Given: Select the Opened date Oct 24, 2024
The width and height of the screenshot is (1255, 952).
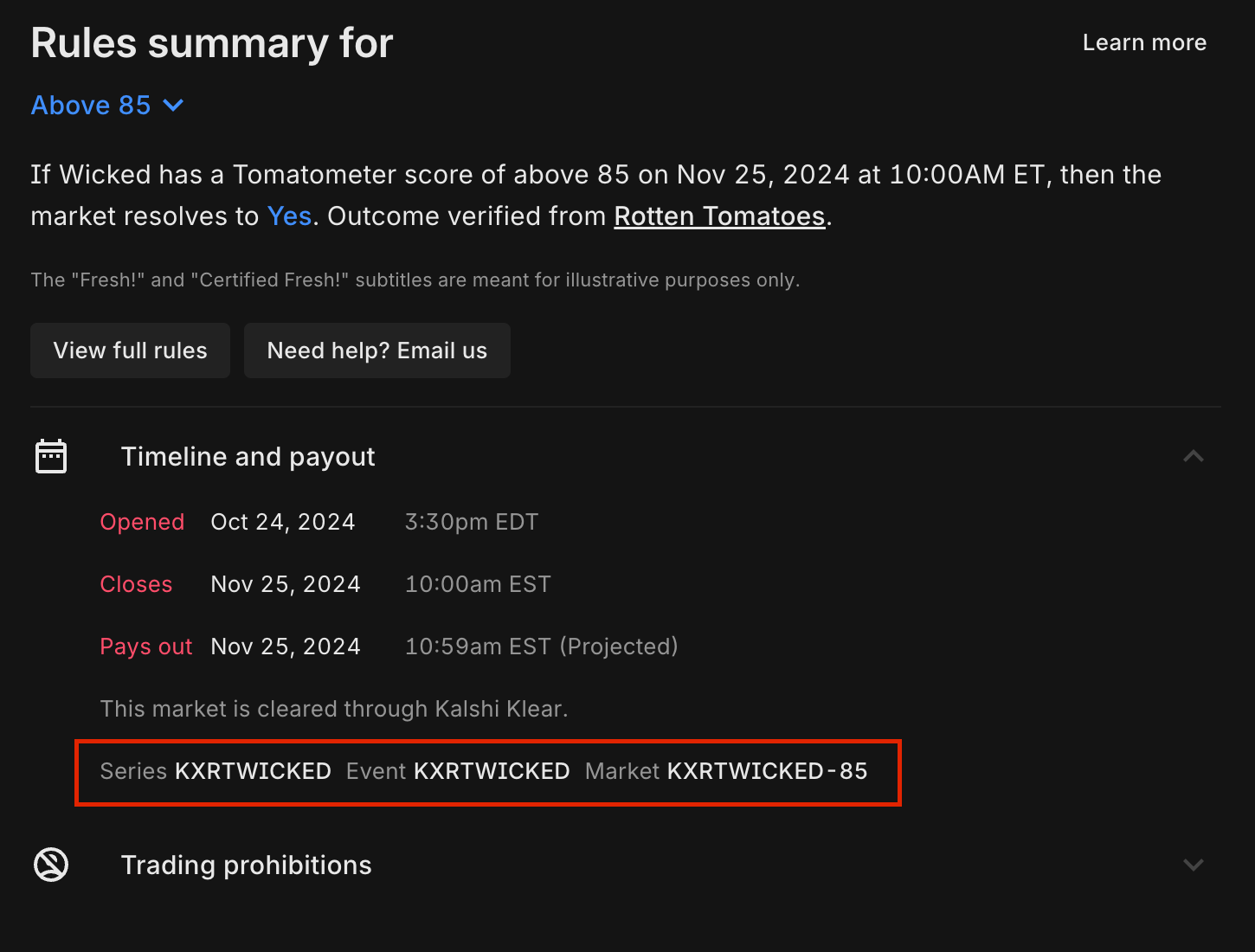Looking at the screenshot, I should pyautogui.click(x=283, y=522).
